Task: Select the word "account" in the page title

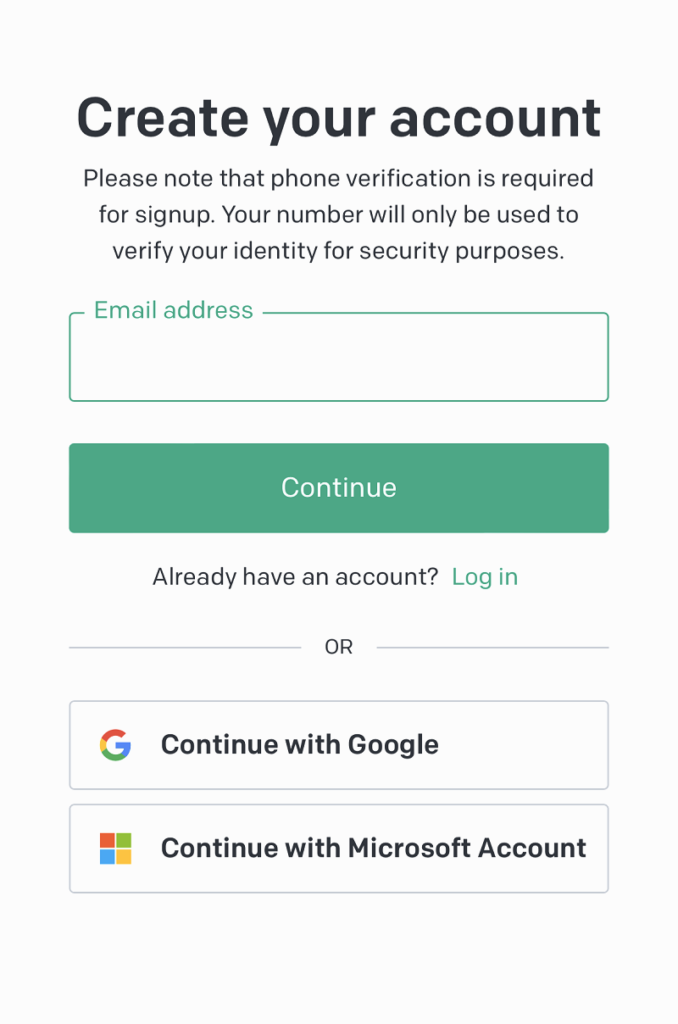Action: (495, 118)
